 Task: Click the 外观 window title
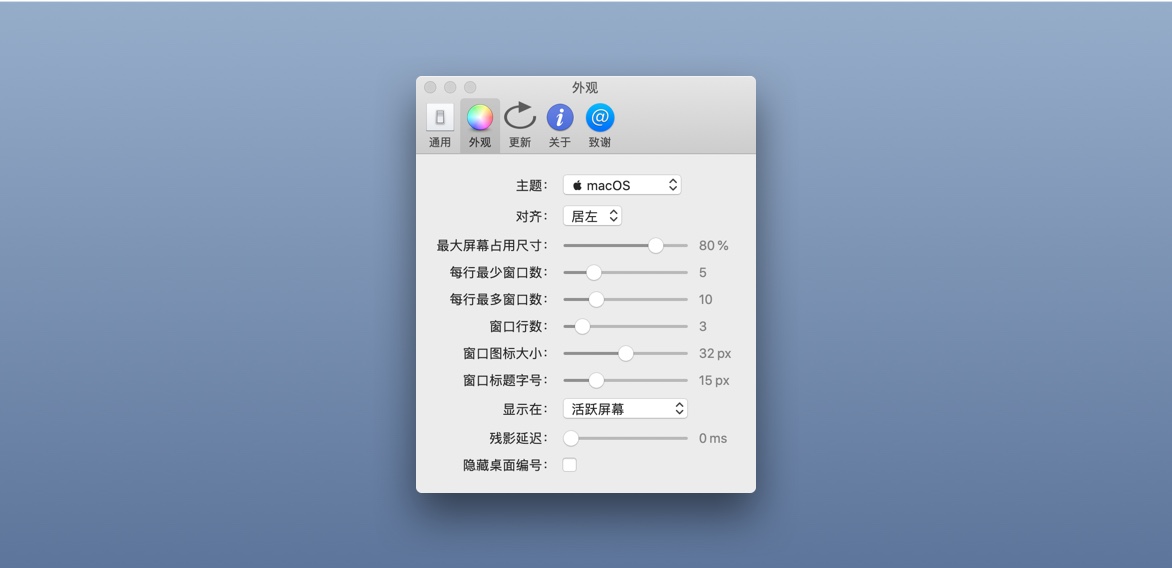pyautogui.click(x=585, y=87)
